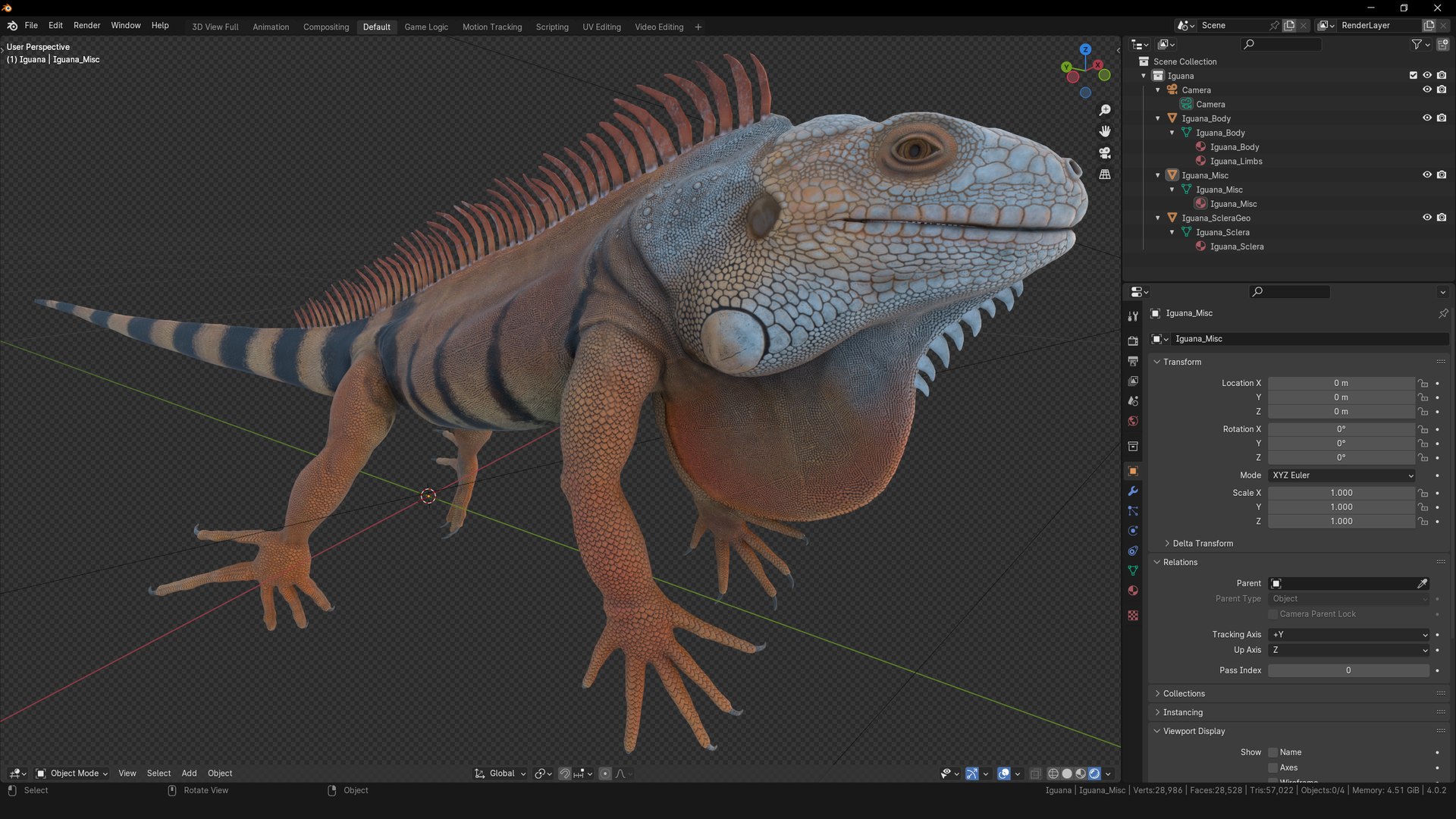Uncheck the Iguana collection exclude checkbox
Screen dimensions: 1456x819
click(x=1413, y=75)
